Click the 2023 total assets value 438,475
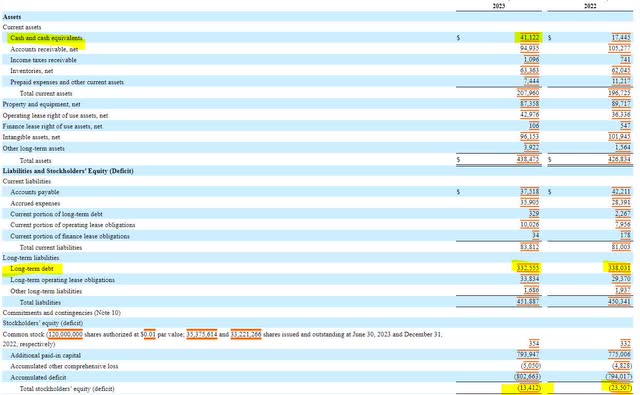The height and width of the screenshot is (395, 640). (x=528, y=160)
